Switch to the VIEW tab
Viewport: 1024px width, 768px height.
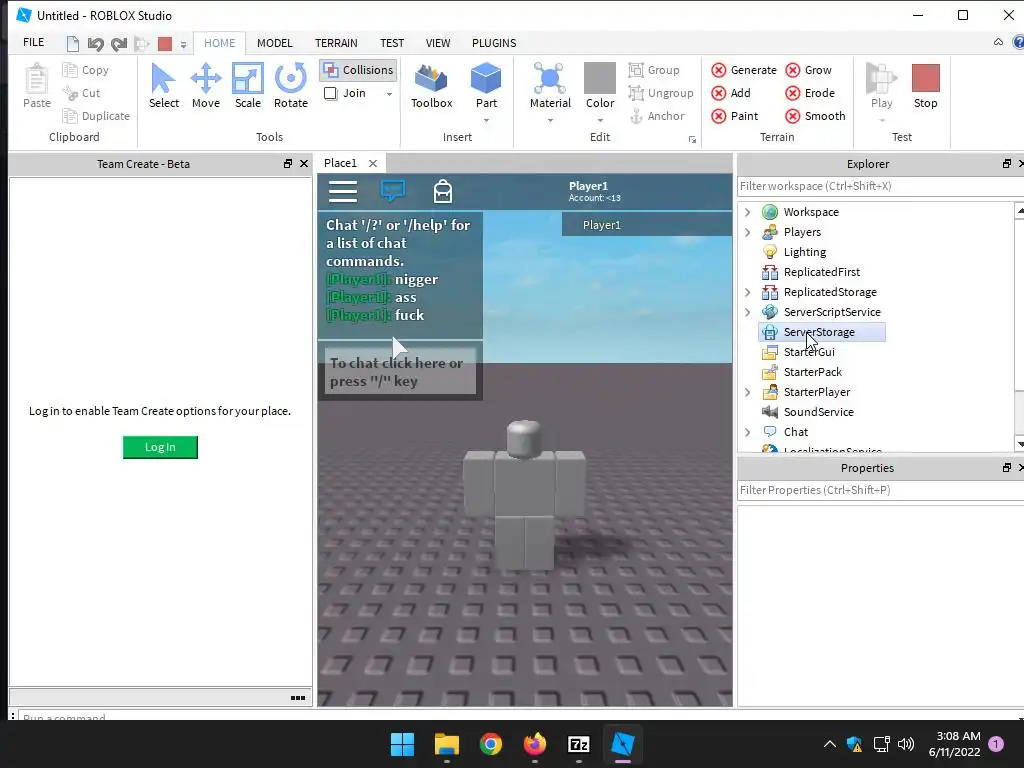(438, 43)
